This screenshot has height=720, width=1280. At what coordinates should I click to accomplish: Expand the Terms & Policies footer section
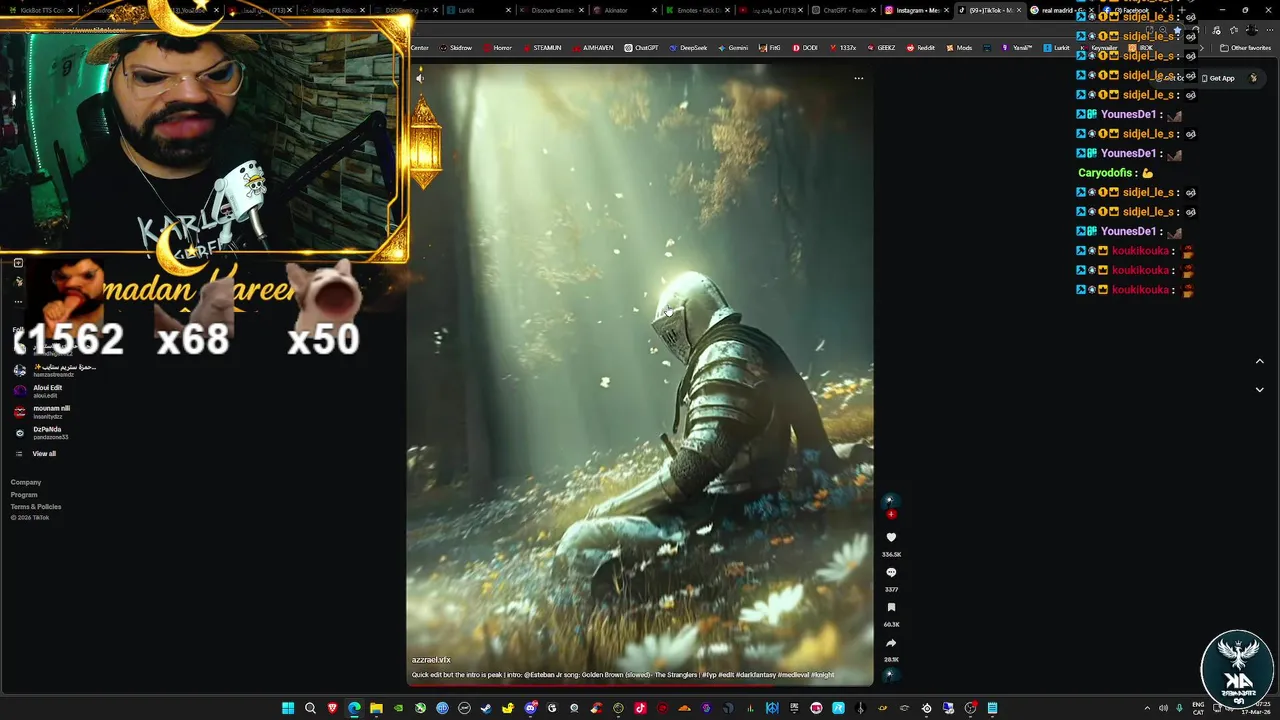tap(36, 506)
